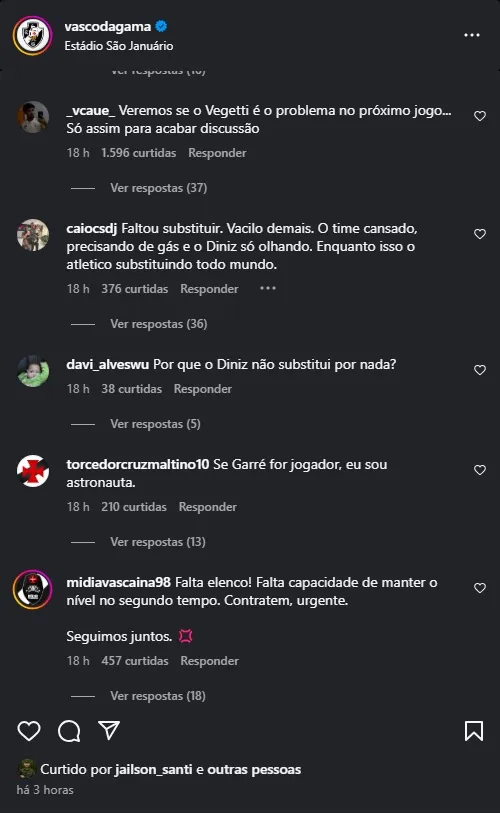View 1.596 curtidas on _vcaue_ comment
Viewport: 500px width, 813px height.
(138, 153)
